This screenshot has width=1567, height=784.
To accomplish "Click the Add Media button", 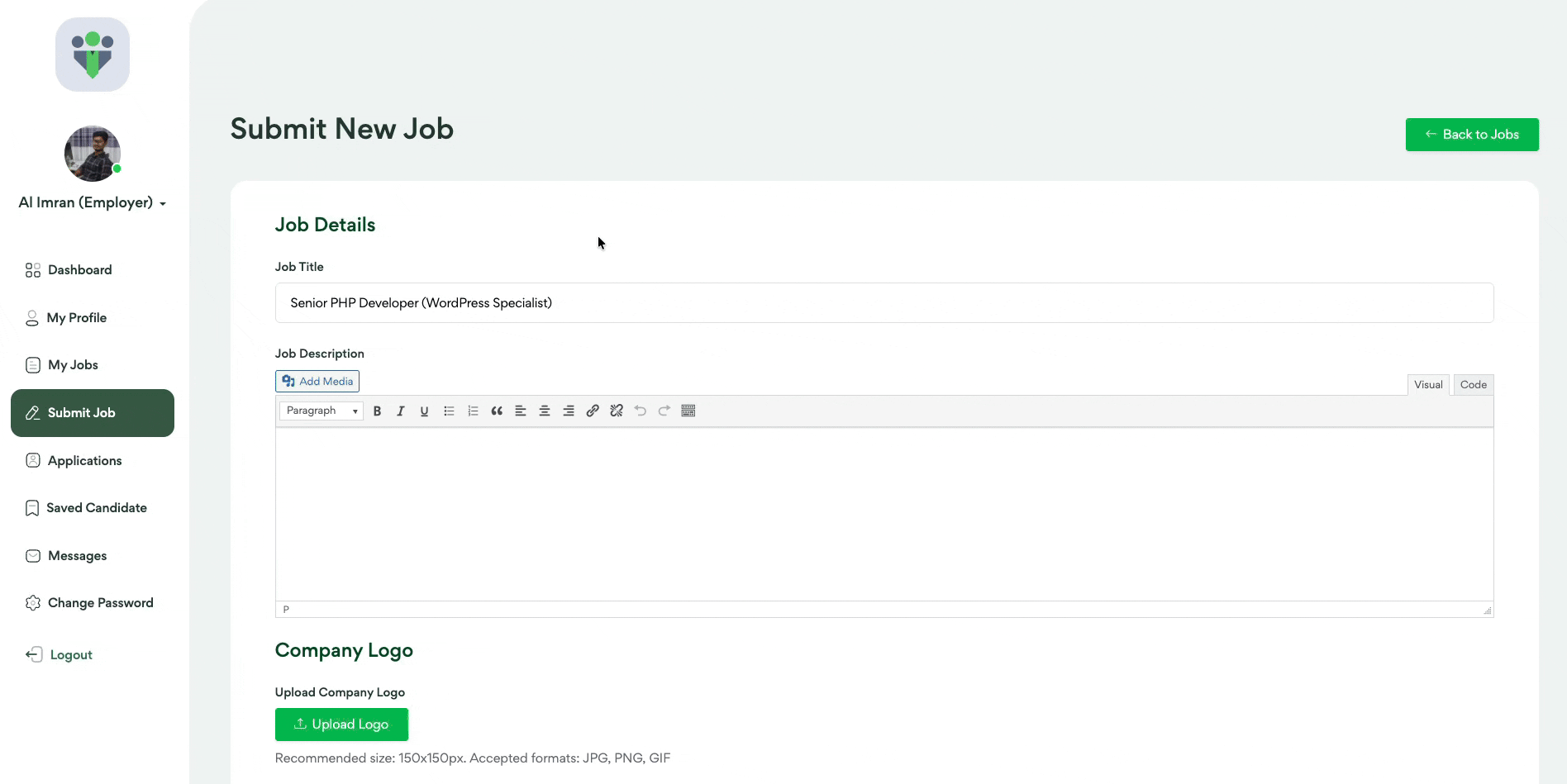I will (317, 382).
